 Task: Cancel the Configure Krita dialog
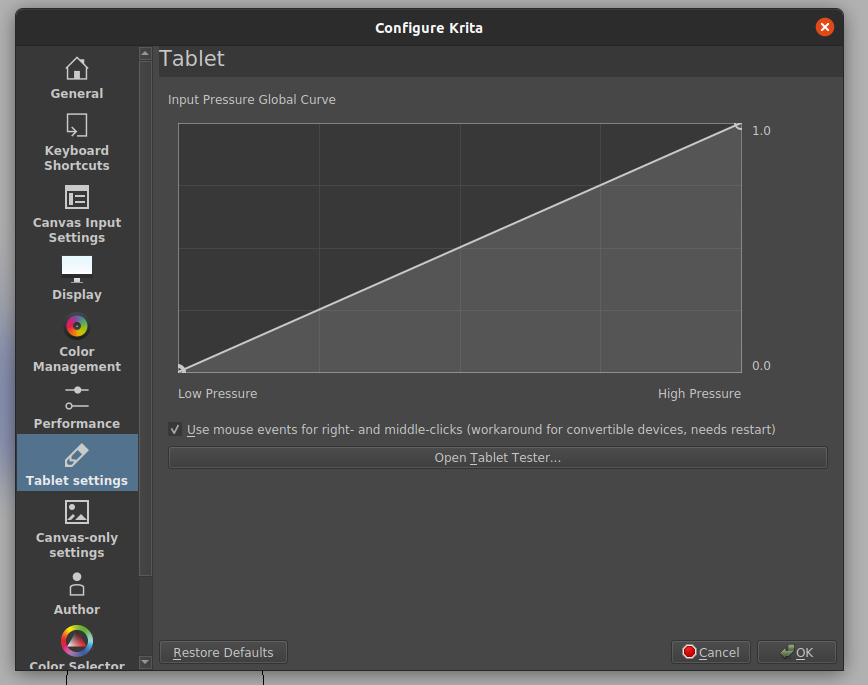click(710, 652)
